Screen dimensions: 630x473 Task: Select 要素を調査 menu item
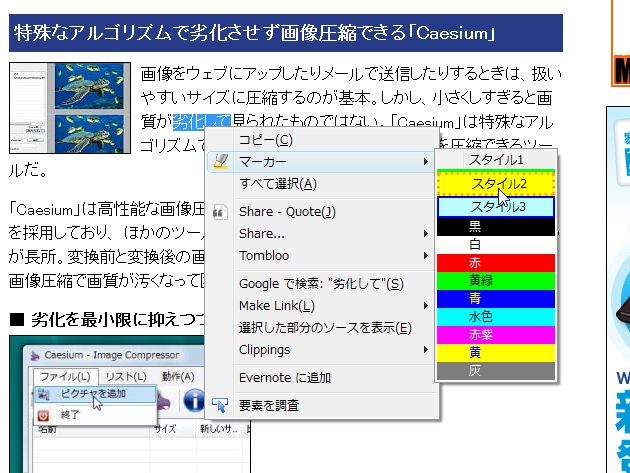(x=321, y=405)
